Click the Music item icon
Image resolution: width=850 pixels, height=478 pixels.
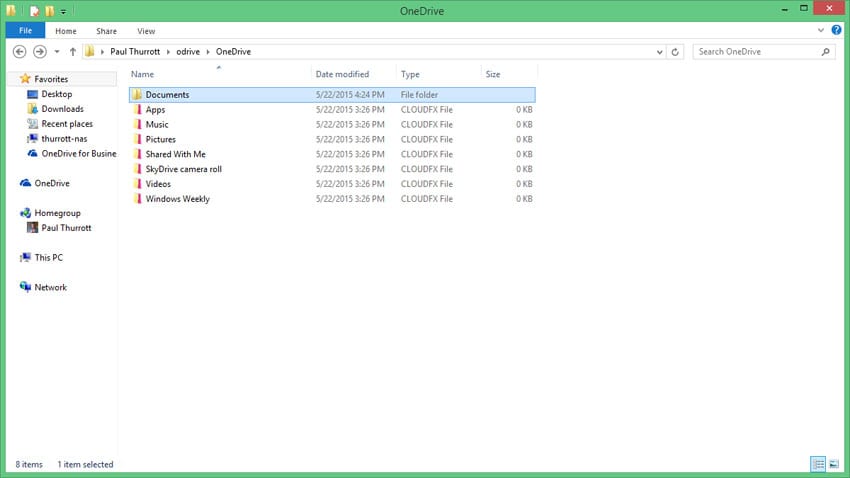point(137,125)
